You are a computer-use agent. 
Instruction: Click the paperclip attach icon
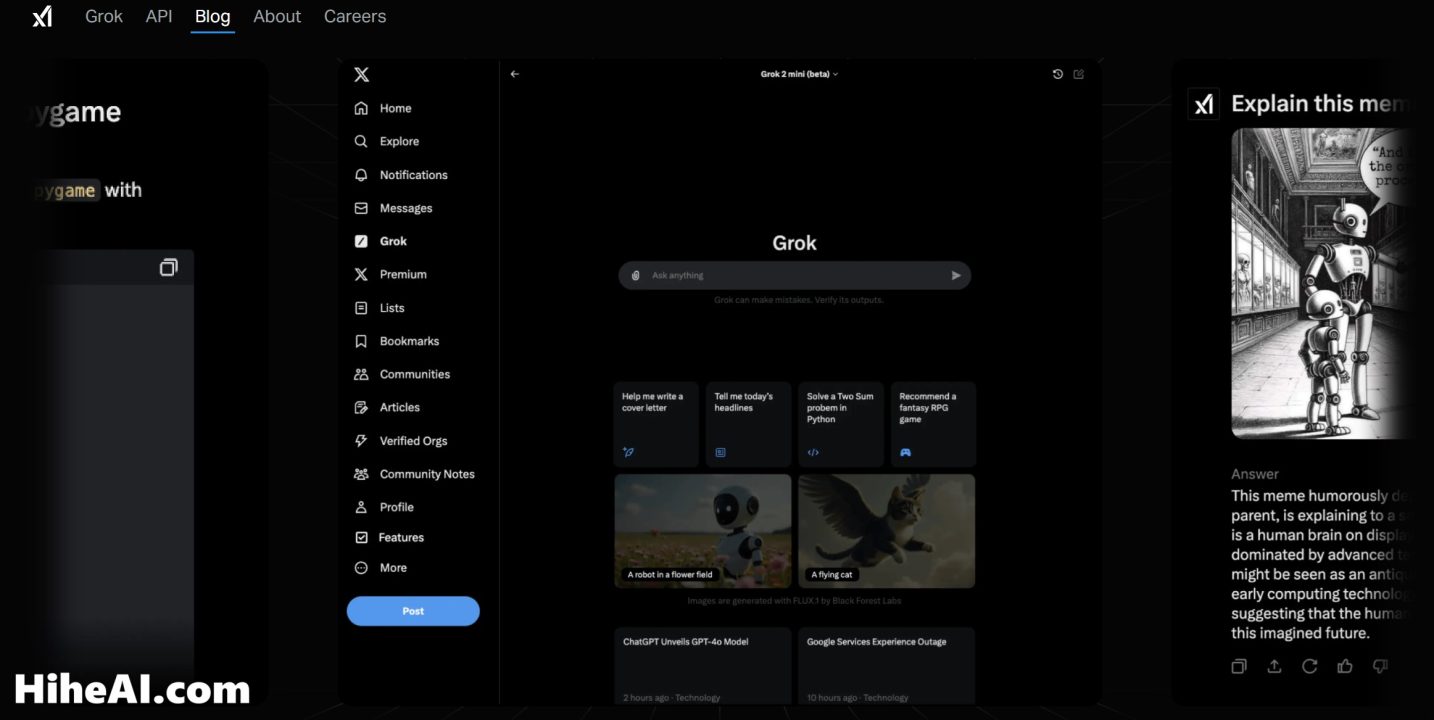(635, 275)
